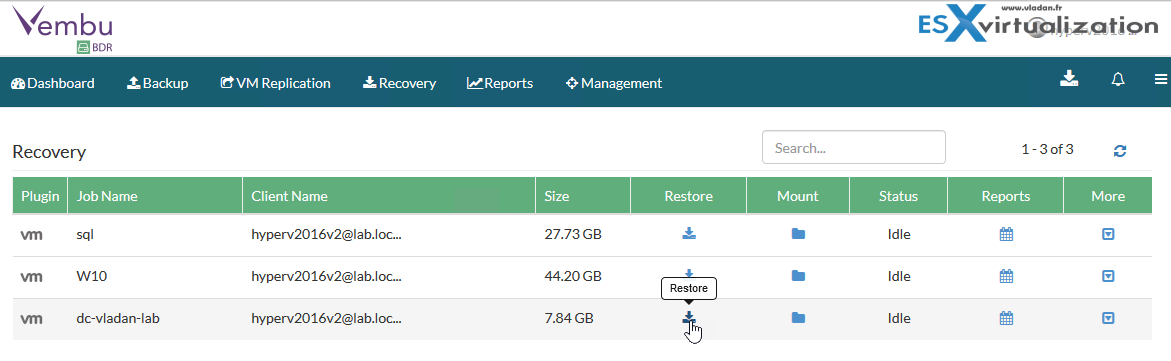Select job name W10
The image size is (1171, 361).
[91, 276]
